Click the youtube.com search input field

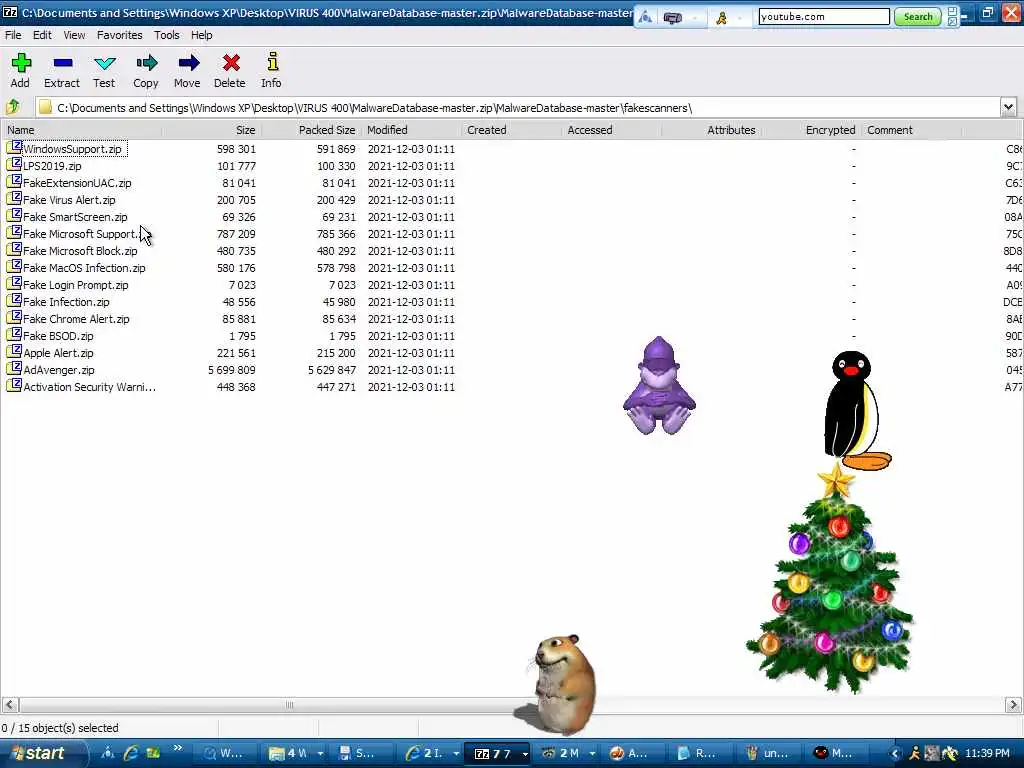coord(824,17)
